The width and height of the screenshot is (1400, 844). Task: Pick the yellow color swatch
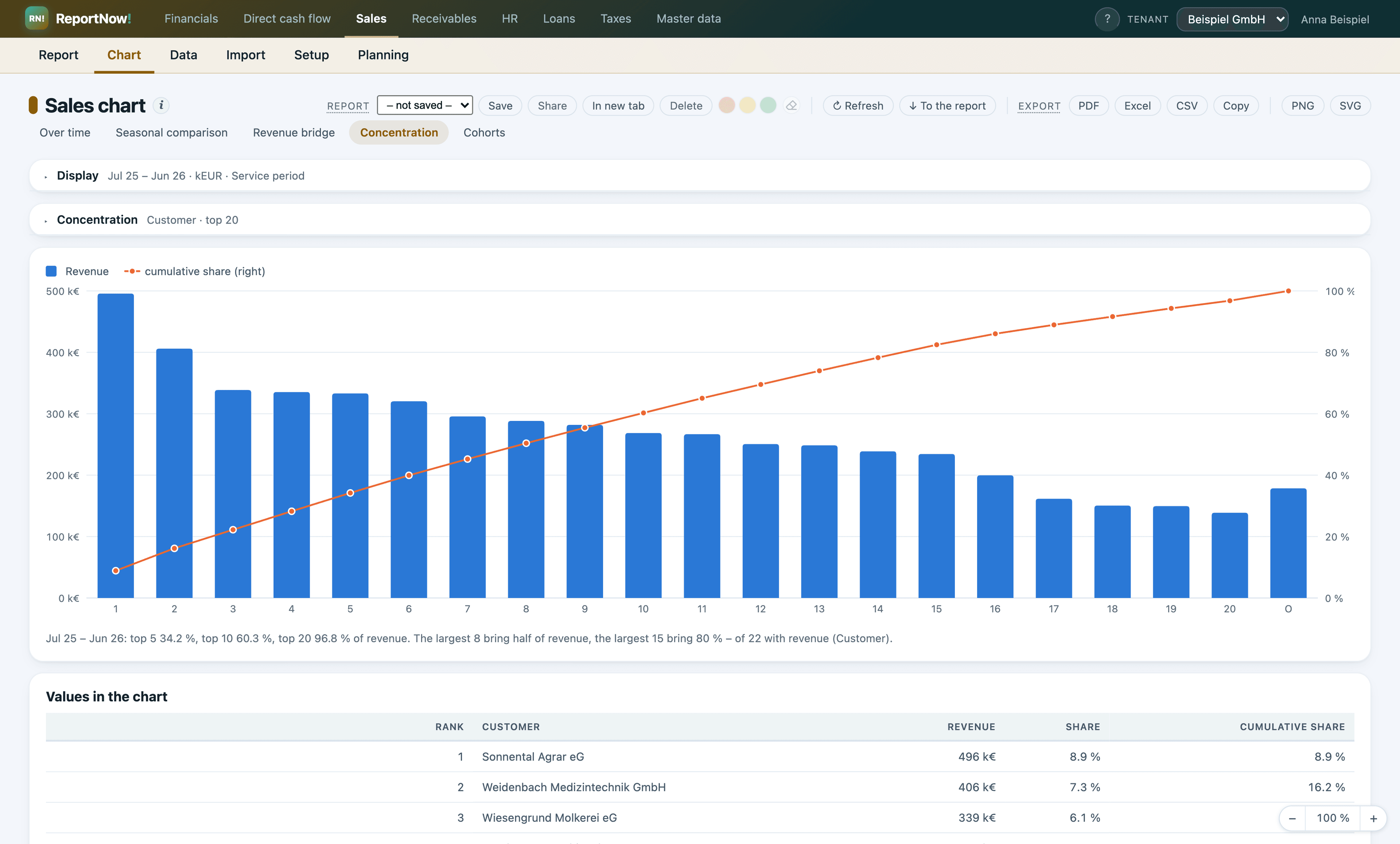[x=747, y=105]
